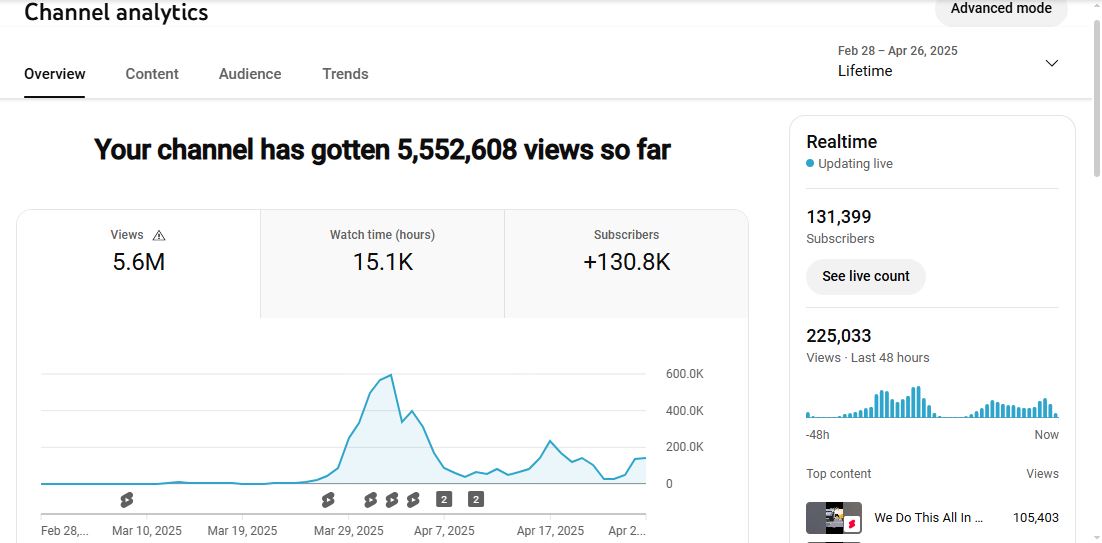Go to the Trends tab
This screenshot has height=543, width=1102.
[x=345, y=74]
